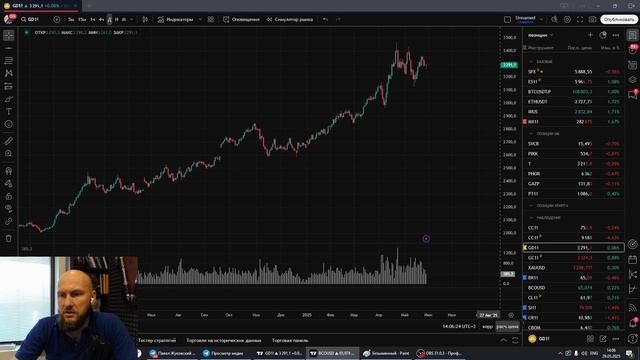This screenshot has width=640, height=360.
Task: Open the Тестер стратегий tab
Action: coord(157,340)
